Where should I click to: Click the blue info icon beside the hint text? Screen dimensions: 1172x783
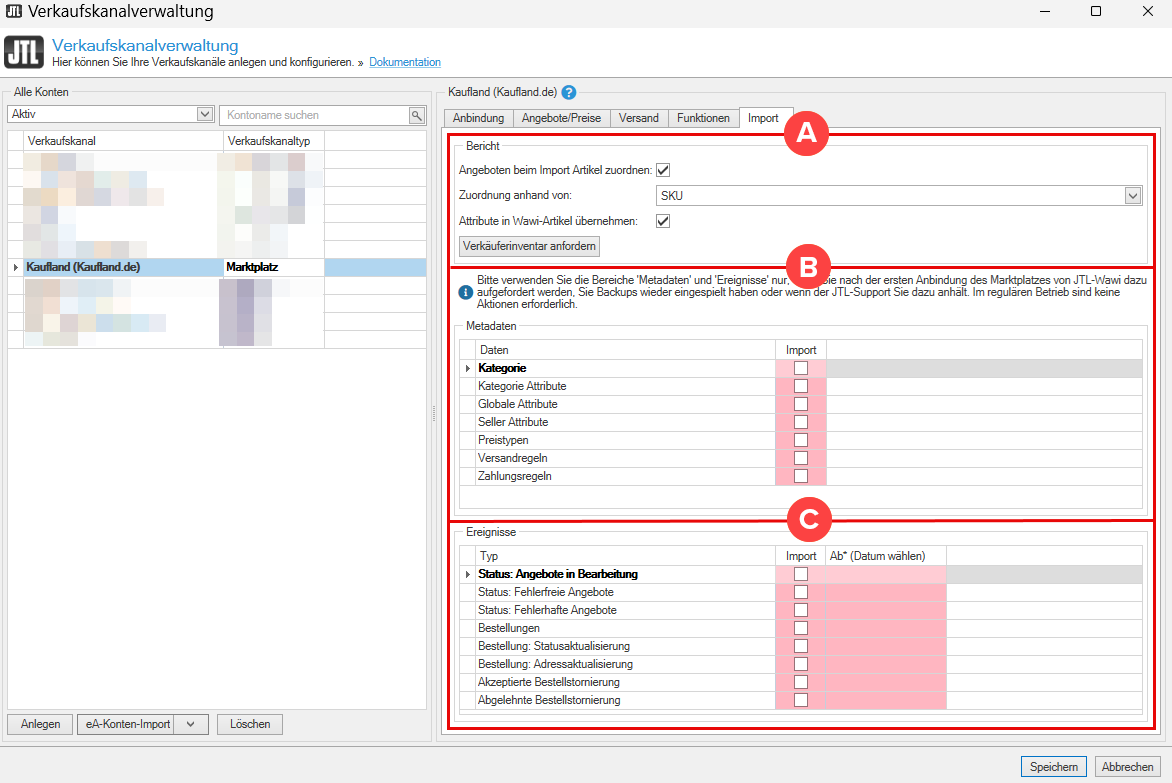(465, 293)
